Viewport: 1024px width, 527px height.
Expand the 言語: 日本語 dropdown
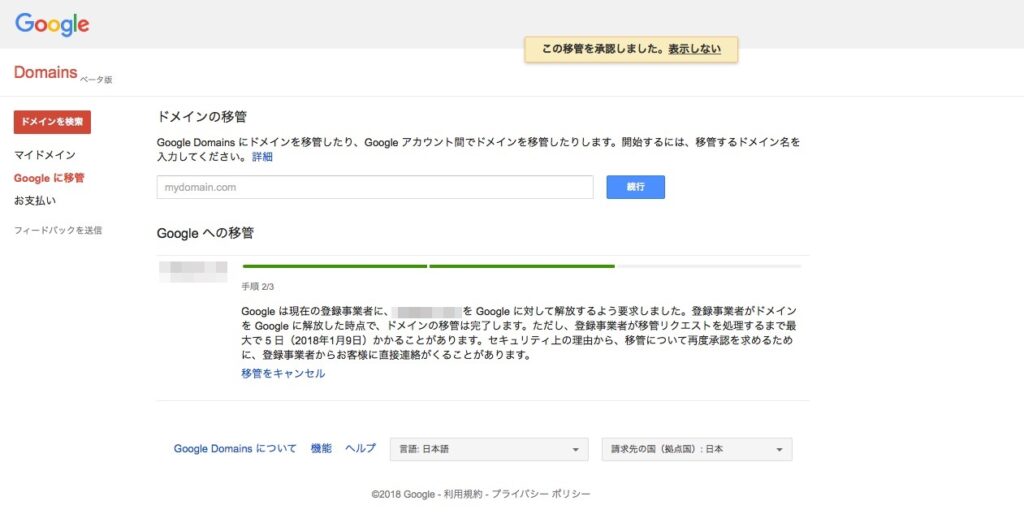pos(489,449)
